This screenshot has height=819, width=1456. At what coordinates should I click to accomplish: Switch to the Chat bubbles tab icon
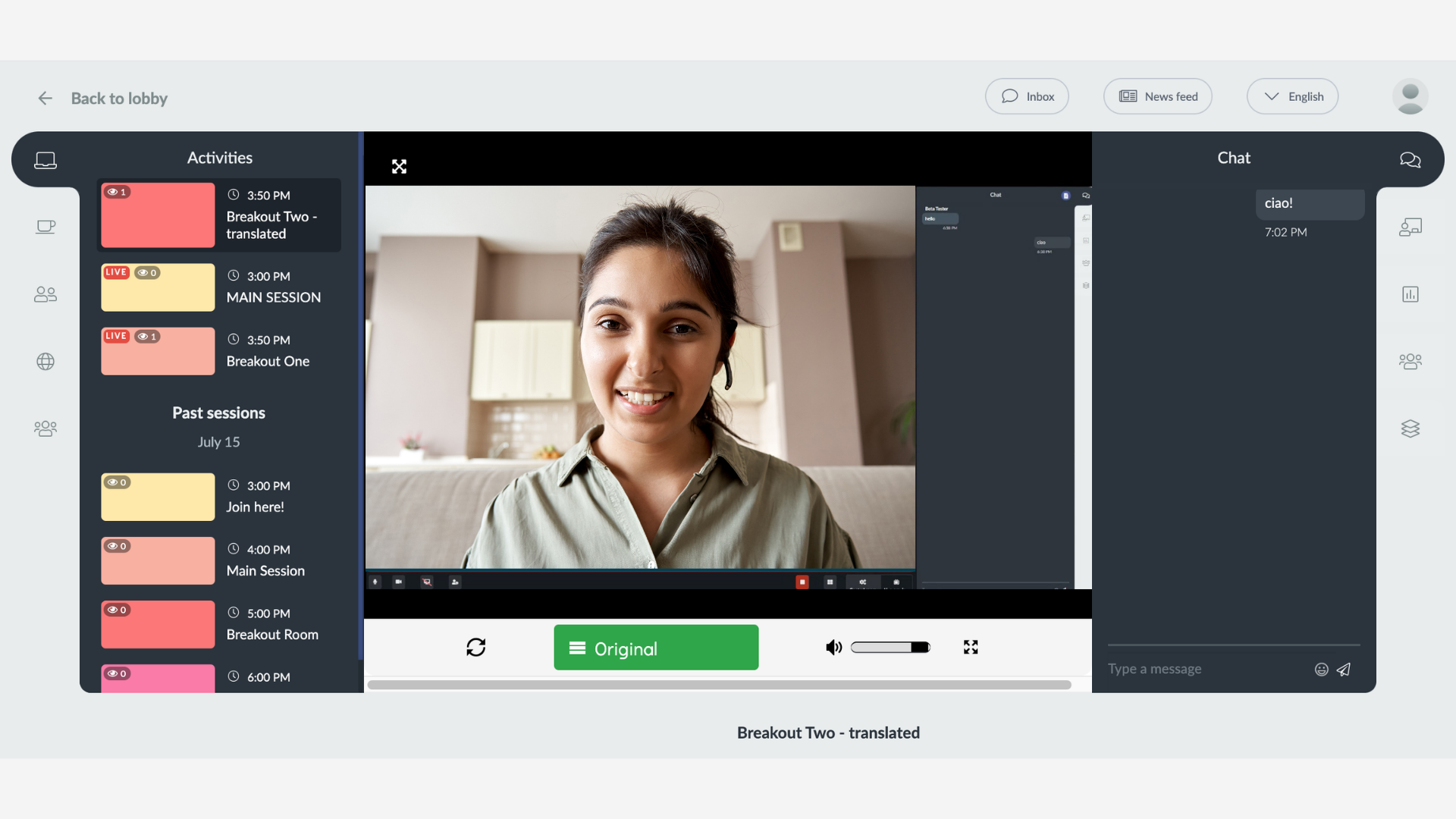tap(1410, 159)
